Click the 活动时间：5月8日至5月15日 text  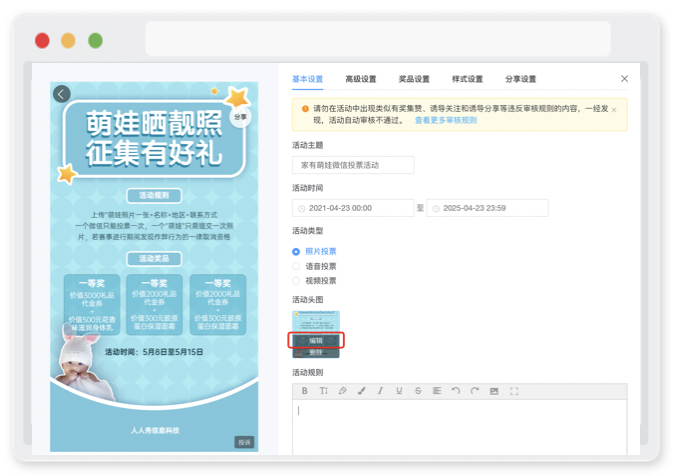pos(154,352)
